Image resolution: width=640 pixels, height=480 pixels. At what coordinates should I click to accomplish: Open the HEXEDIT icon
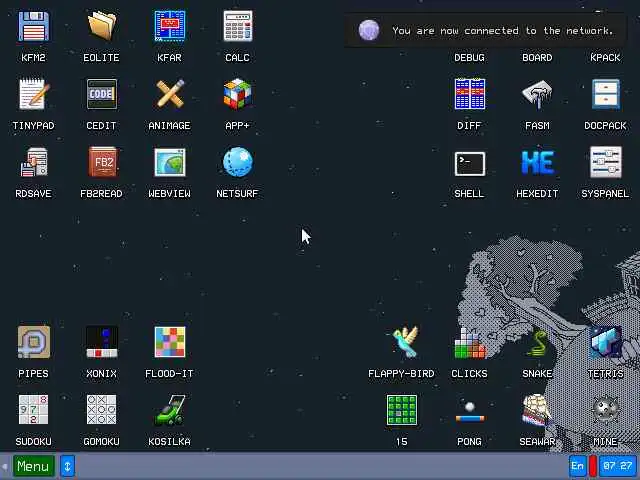coord(537,162)
